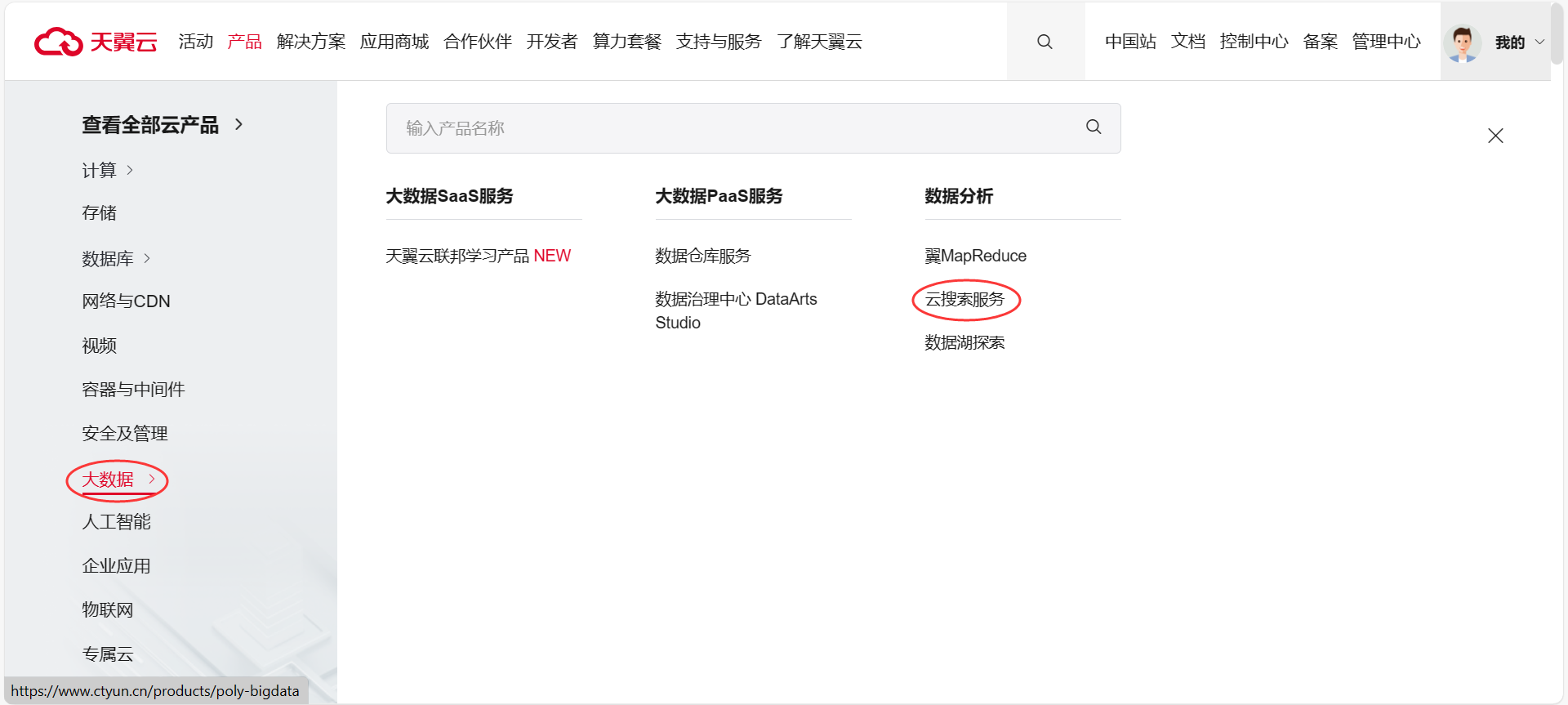Select the 企业应用 category
1568x705 pixels.
pyautogui.click(x=116, y=566)
